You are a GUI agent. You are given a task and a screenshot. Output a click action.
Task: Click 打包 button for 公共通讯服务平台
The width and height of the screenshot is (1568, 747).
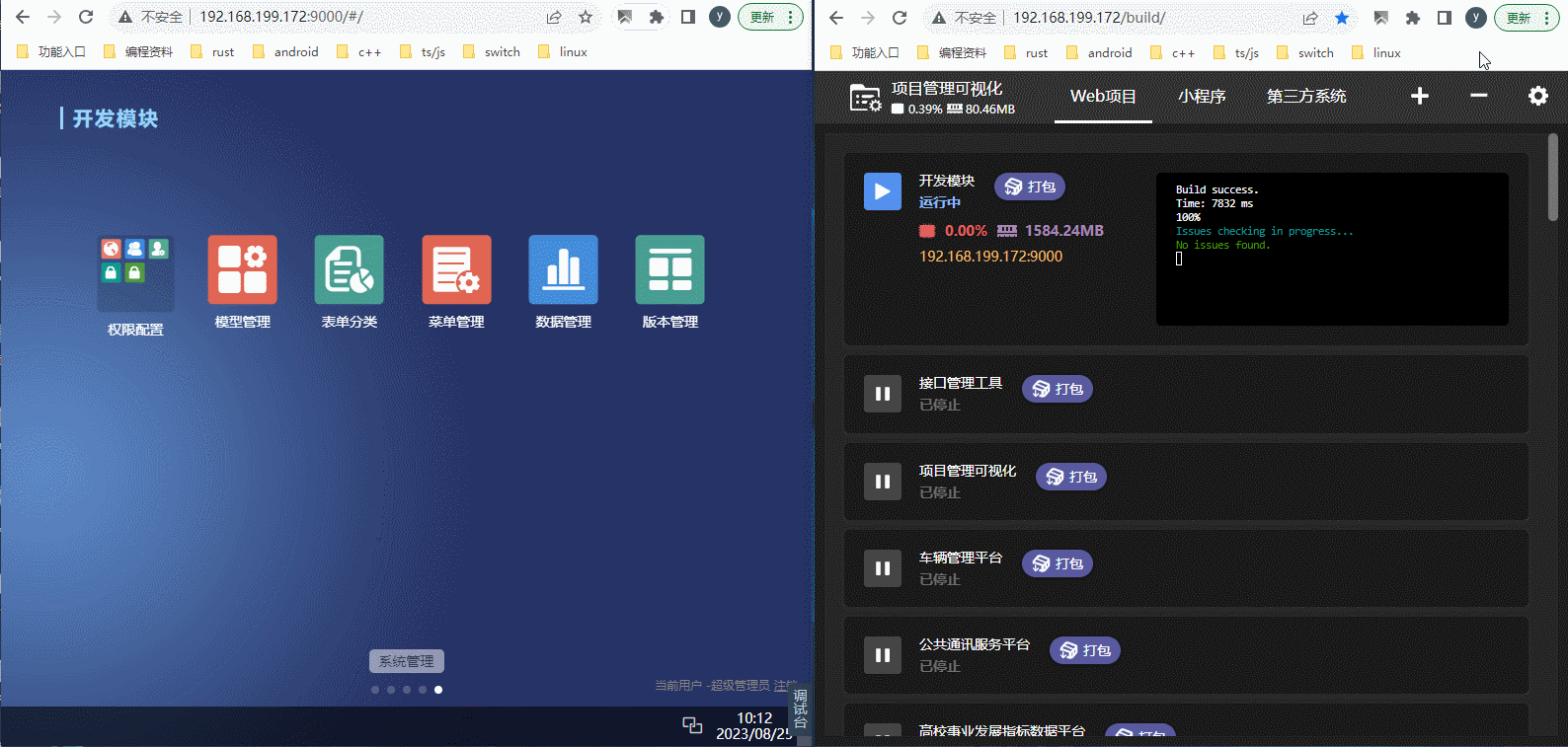point(1085,650)
